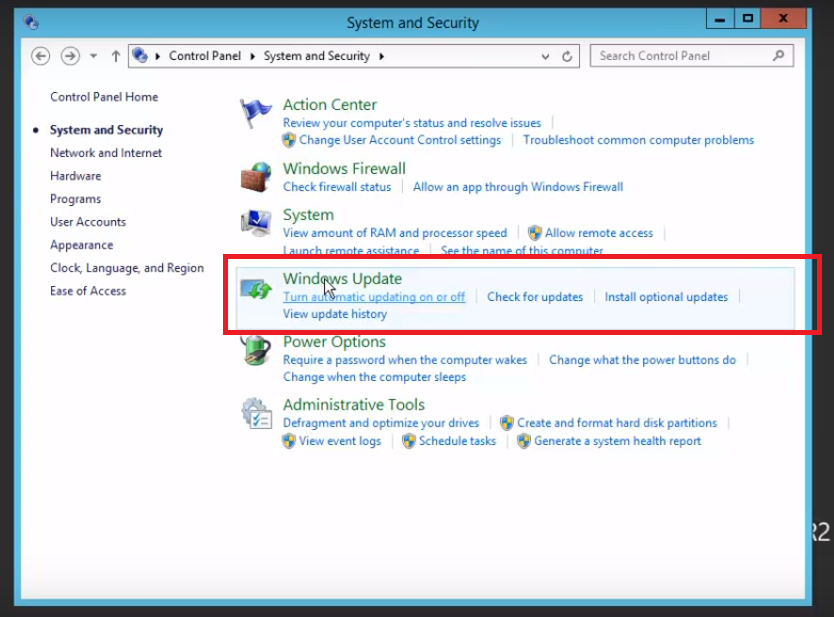This screenshot has width=834, height=617.
Task: Troubleshoot common computer problems
Action: (x=638, y=140)
